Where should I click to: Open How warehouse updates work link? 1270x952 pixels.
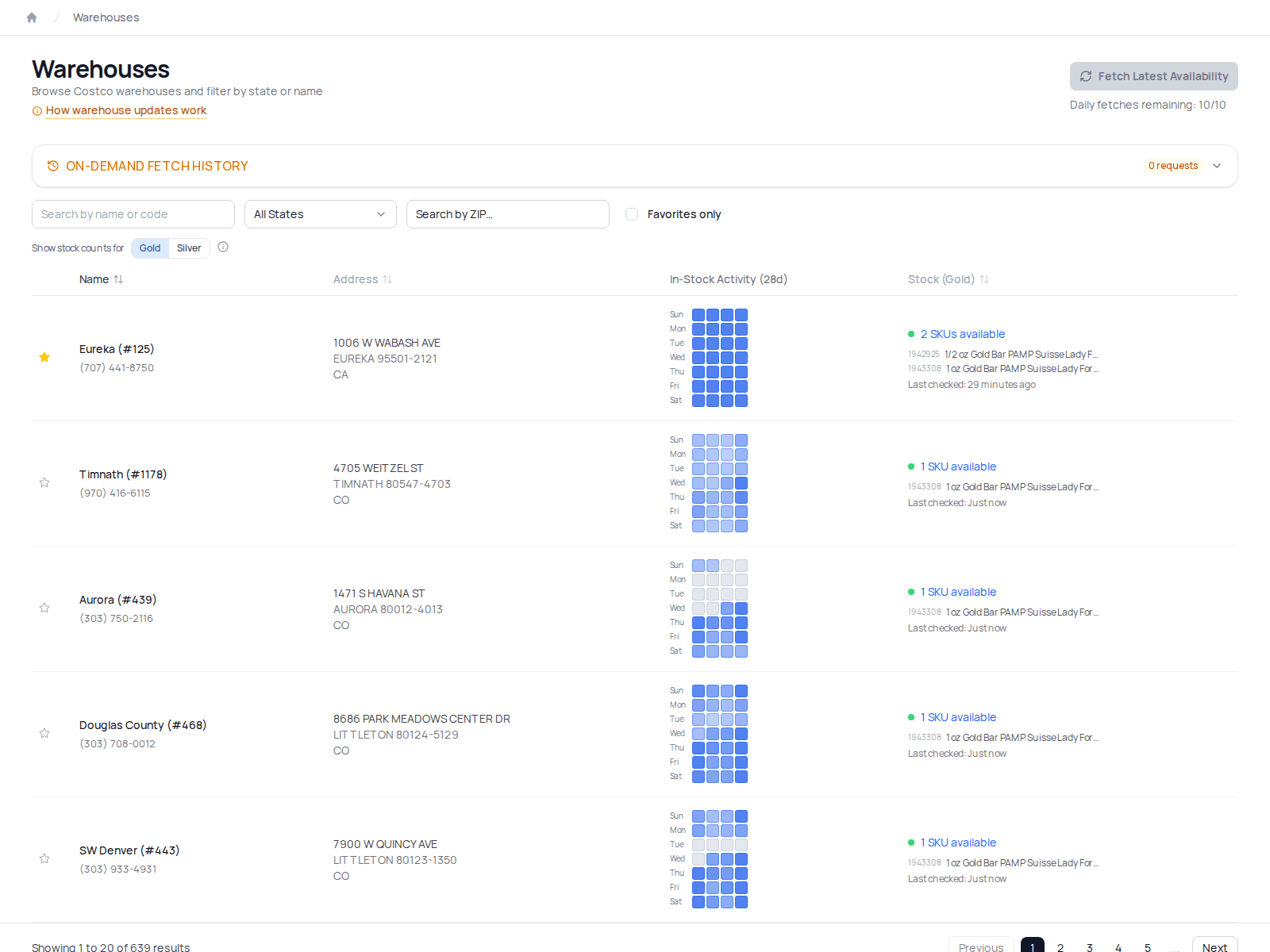click(x=126, y=110)
